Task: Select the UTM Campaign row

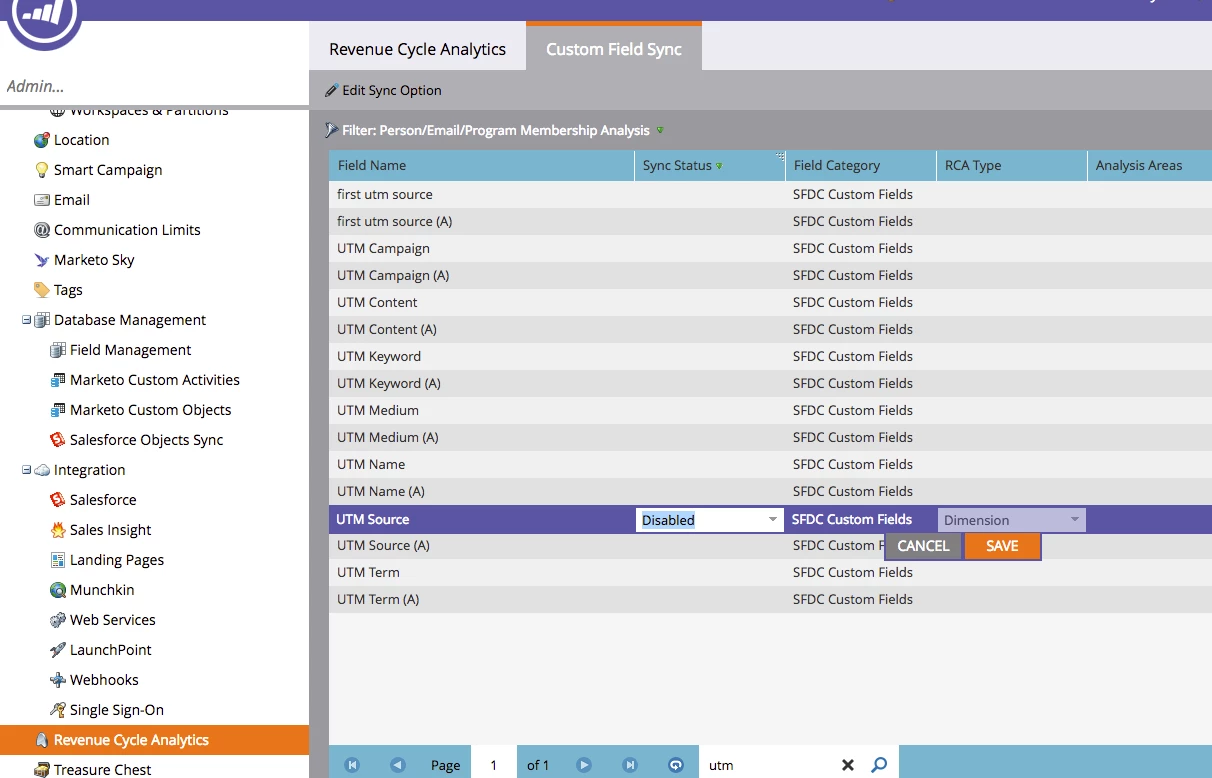Action: tap(770, 248)
